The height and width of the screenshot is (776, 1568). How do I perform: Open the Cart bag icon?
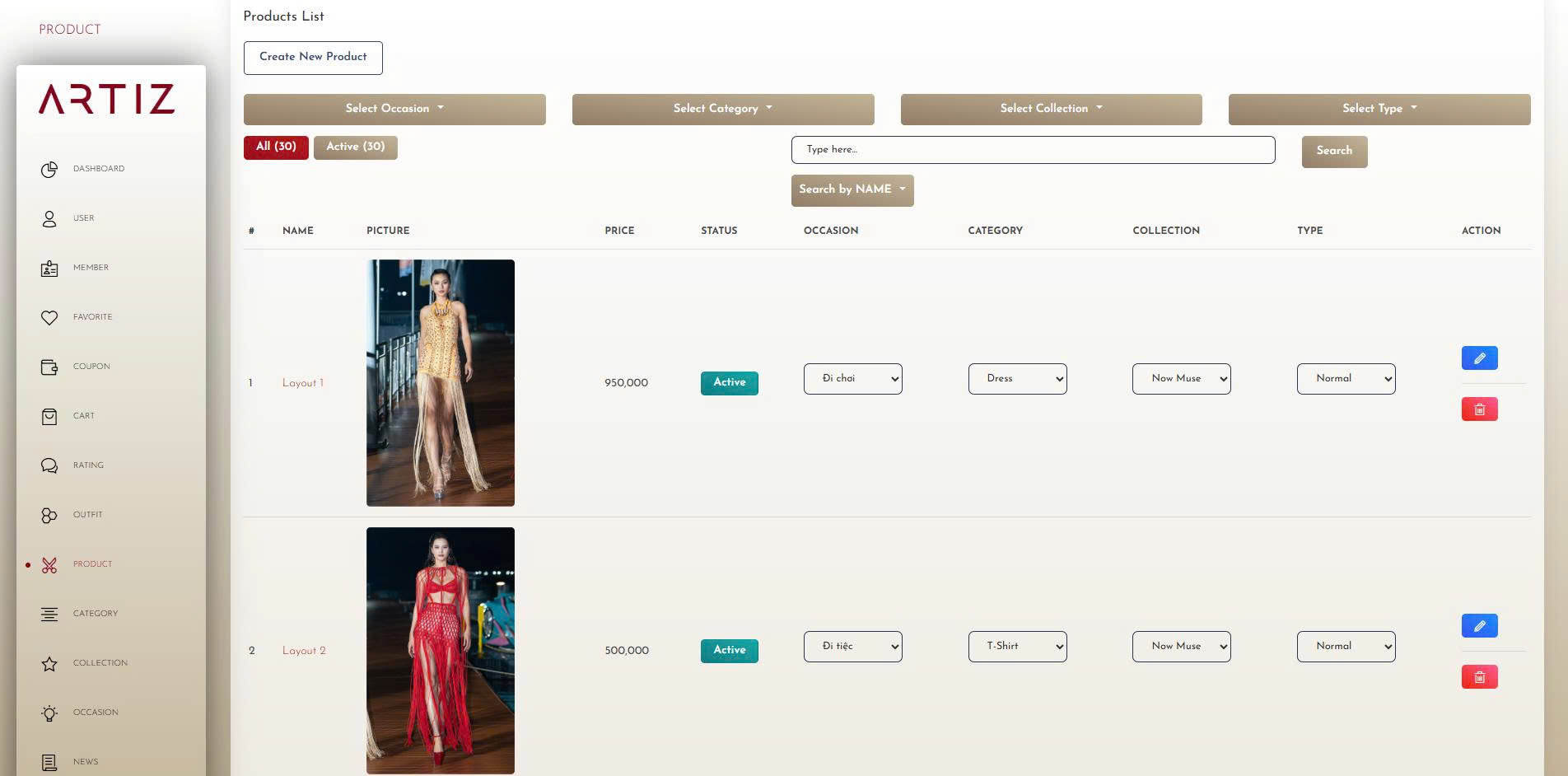pyautogui.click(x=49, y=416)
